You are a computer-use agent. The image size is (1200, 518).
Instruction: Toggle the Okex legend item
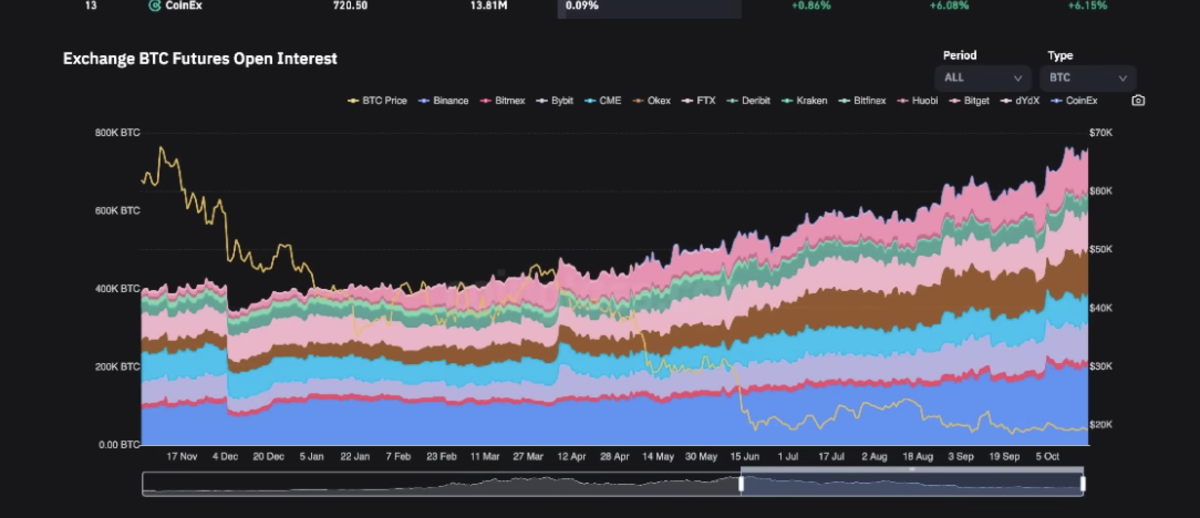pos(652,101)
